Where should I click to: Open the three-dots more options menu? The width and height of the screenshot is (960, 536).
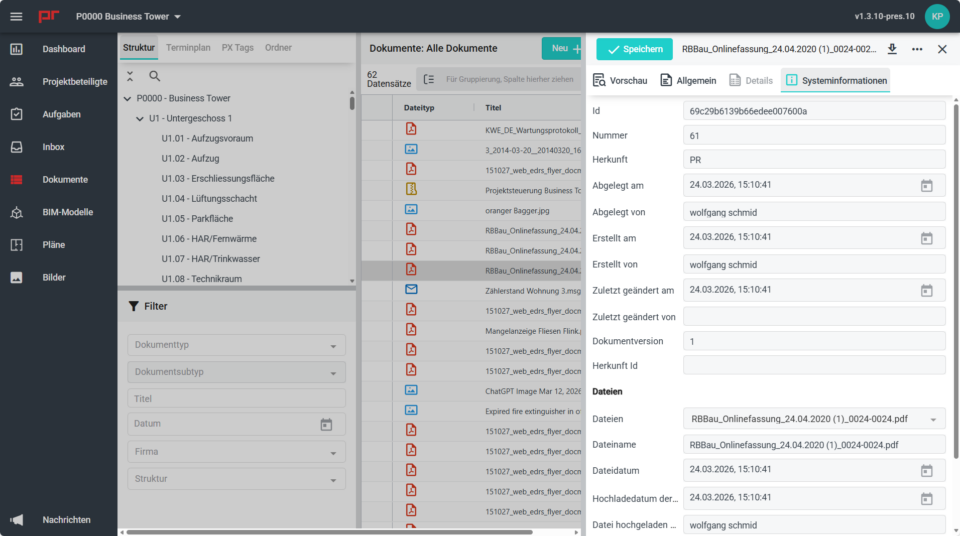pos(917,49)
